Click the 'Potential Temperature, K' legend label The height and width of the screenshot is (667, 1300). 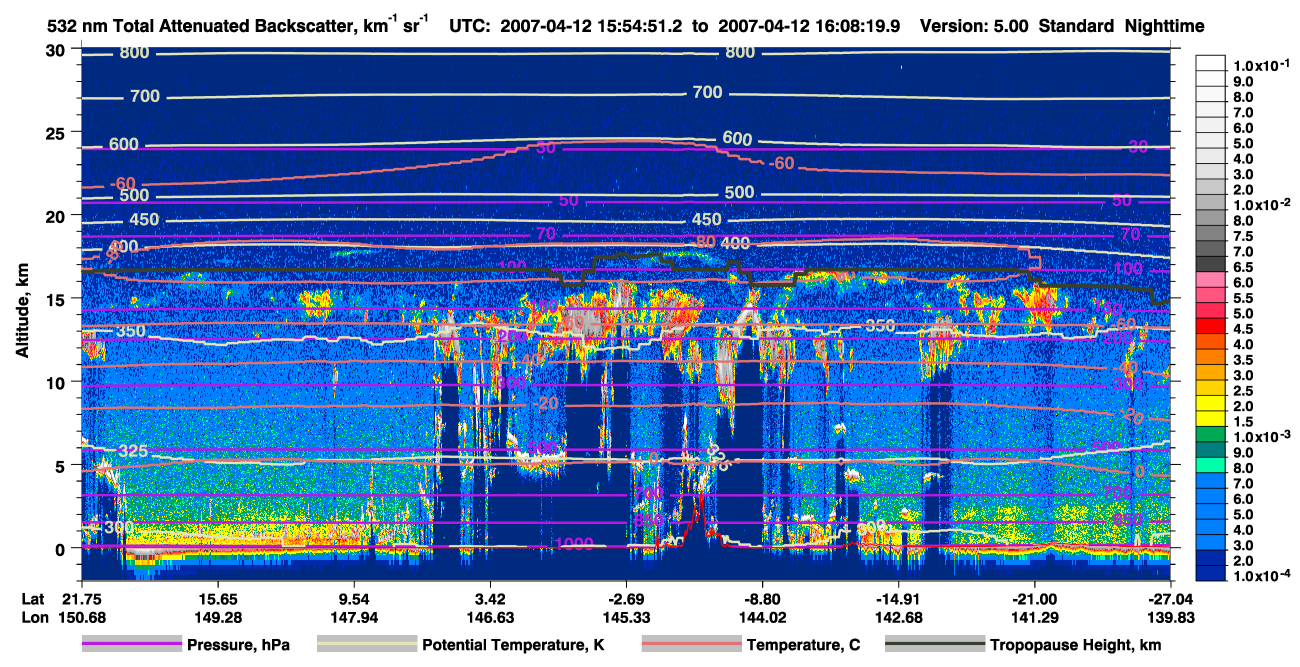coord(514,646)
